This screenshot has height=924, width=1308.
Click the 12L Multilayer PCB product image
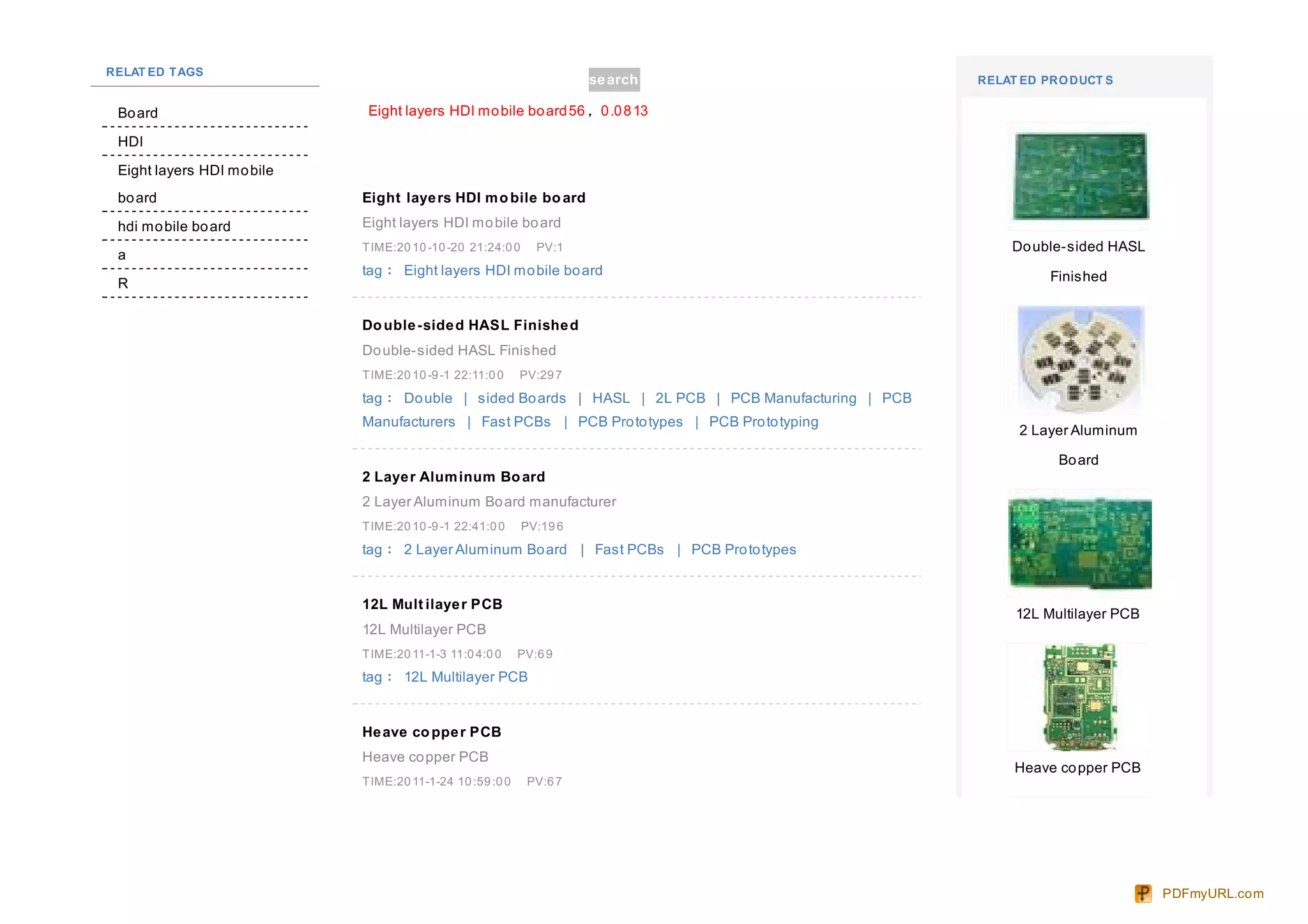(x=1080, y=543)
